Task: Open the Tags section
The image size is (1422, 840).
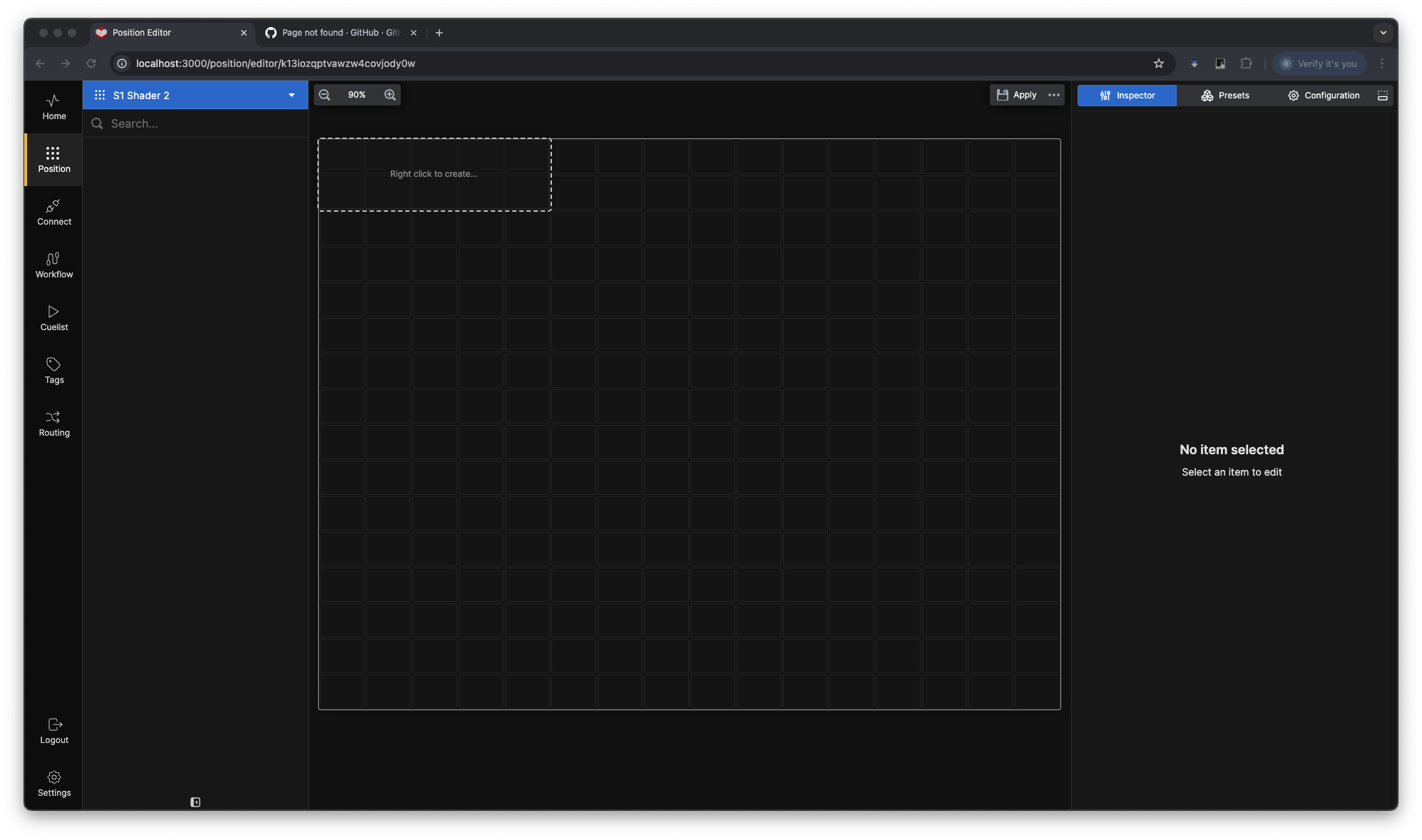Action: pos(53,371)
